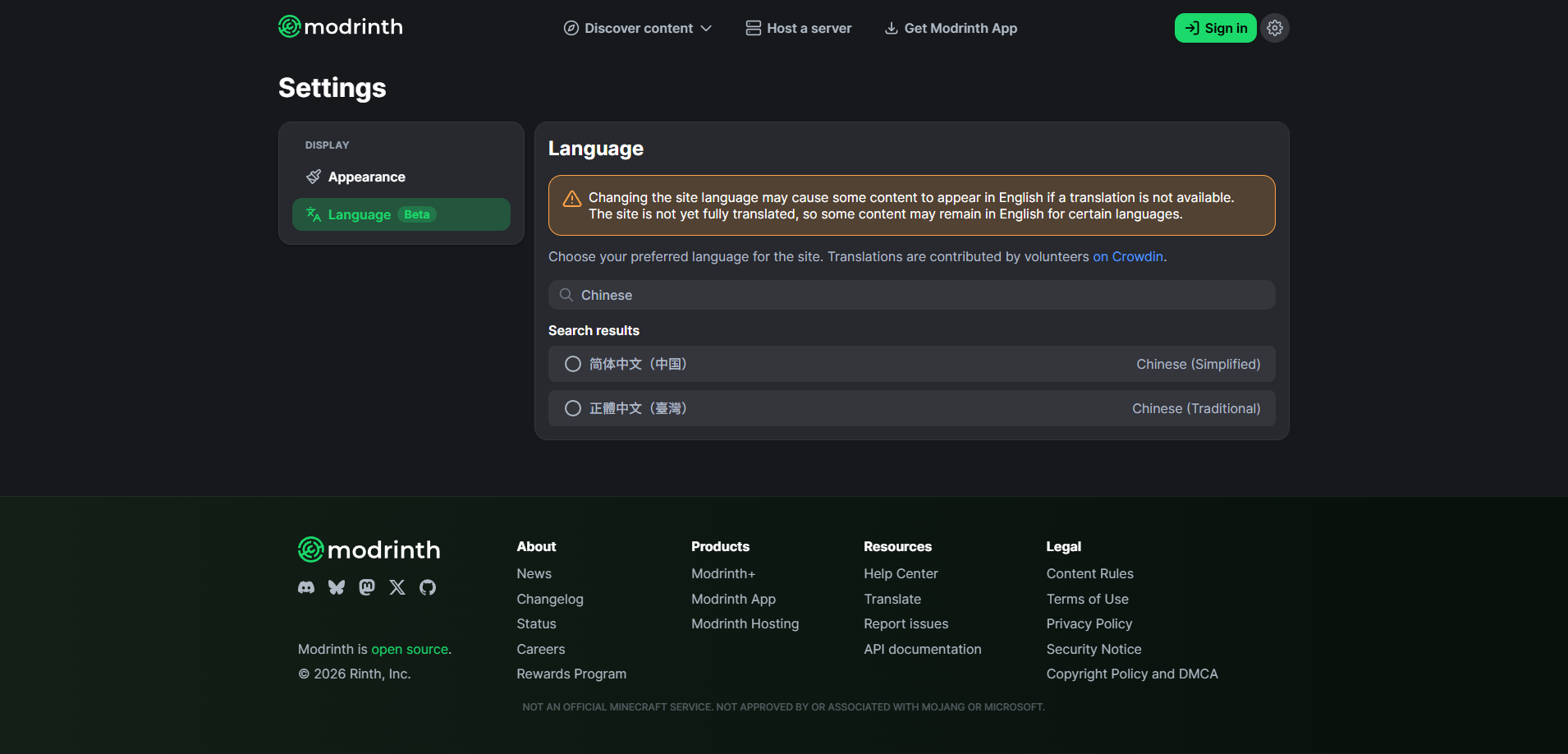
Task: Open the Security Notice link
Action: (1094, 649)
